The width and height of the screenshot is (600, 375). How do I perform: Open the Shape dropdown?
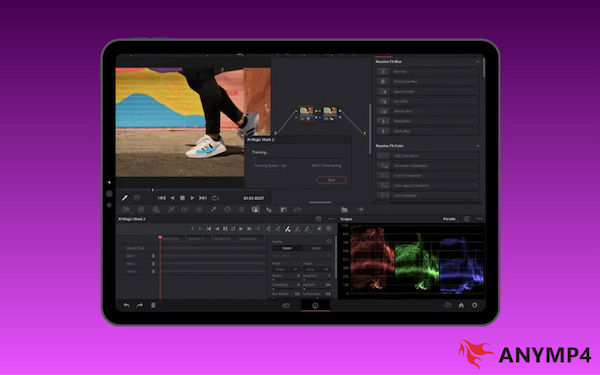tap(317, 269)
